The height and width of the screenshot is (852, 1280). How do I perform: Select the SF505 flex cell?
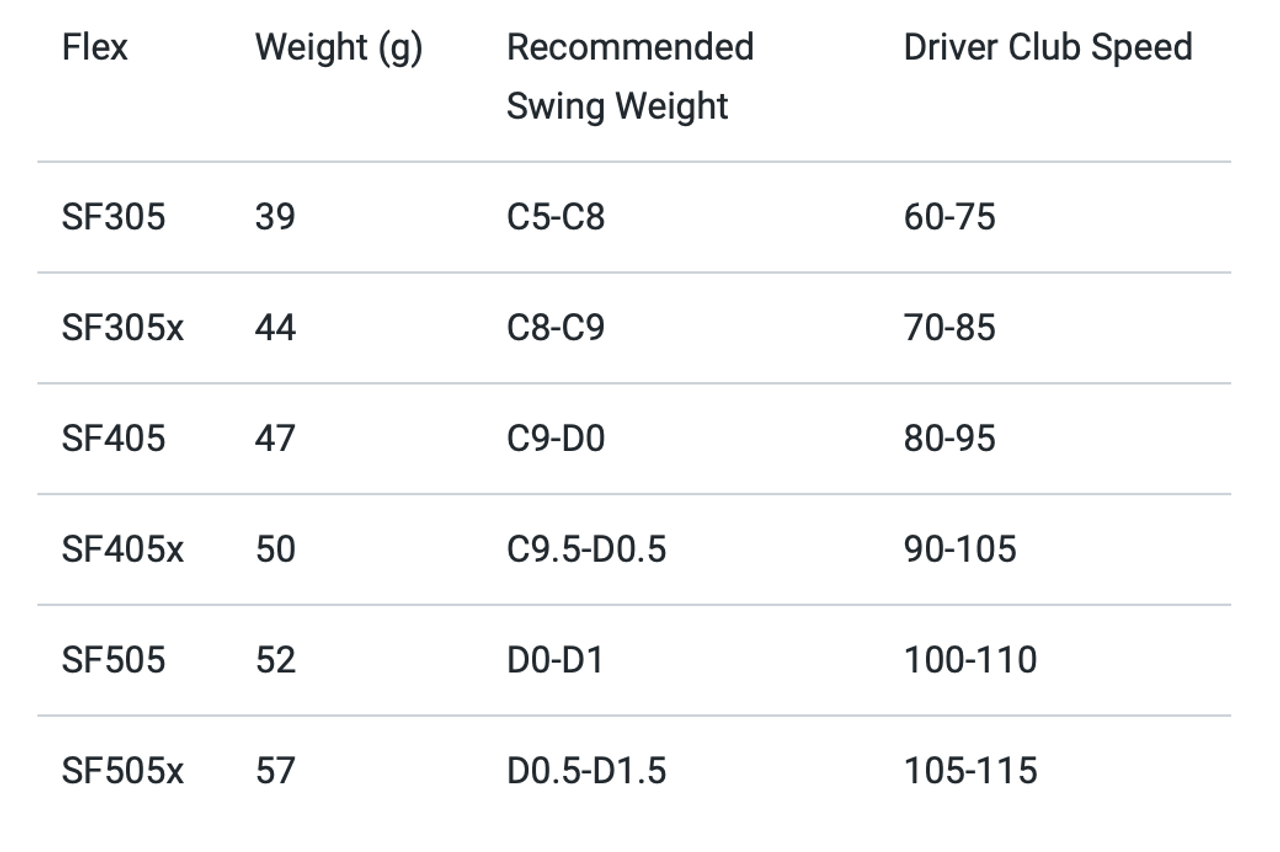pyautogui.click(x=114, y=660)
